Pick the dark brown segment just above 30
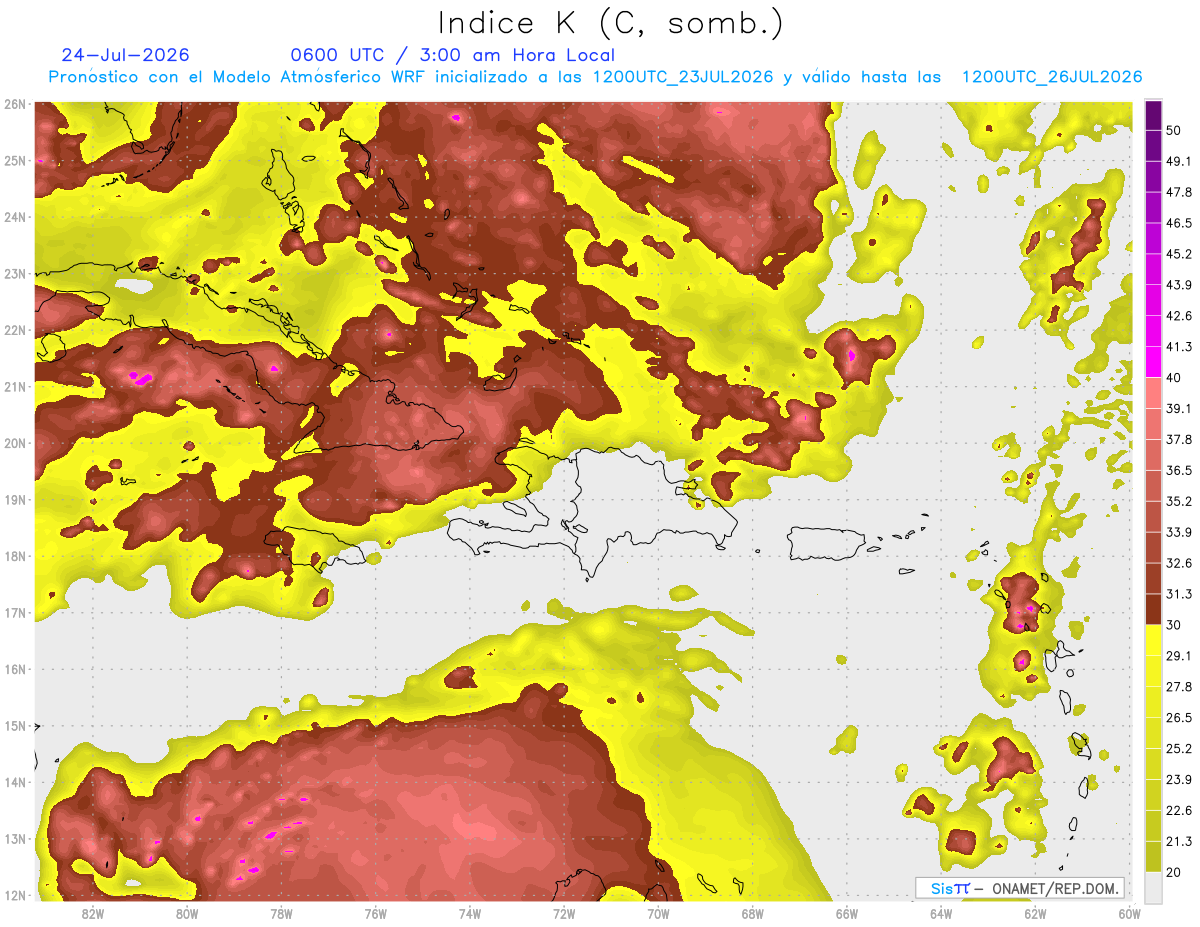1200x927 pixels. (1153, 610)
